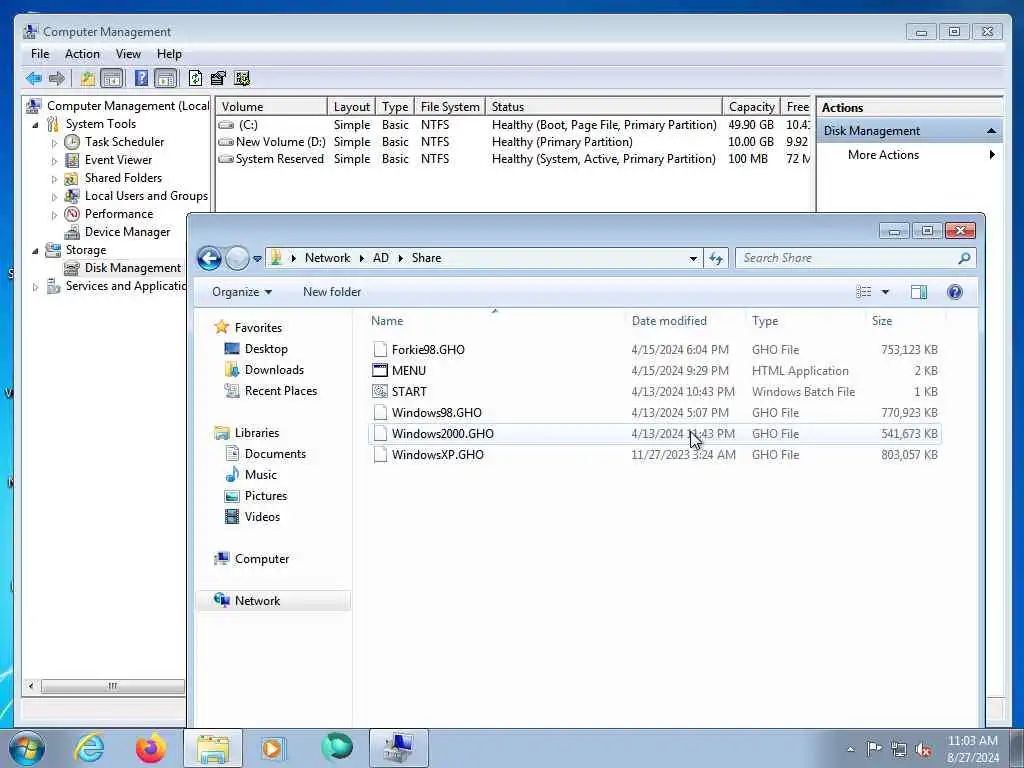The height and width of the screenshot is (768, 1024).
Task: Select Computer in navigation pane
Action: click(x=261, y=559)
